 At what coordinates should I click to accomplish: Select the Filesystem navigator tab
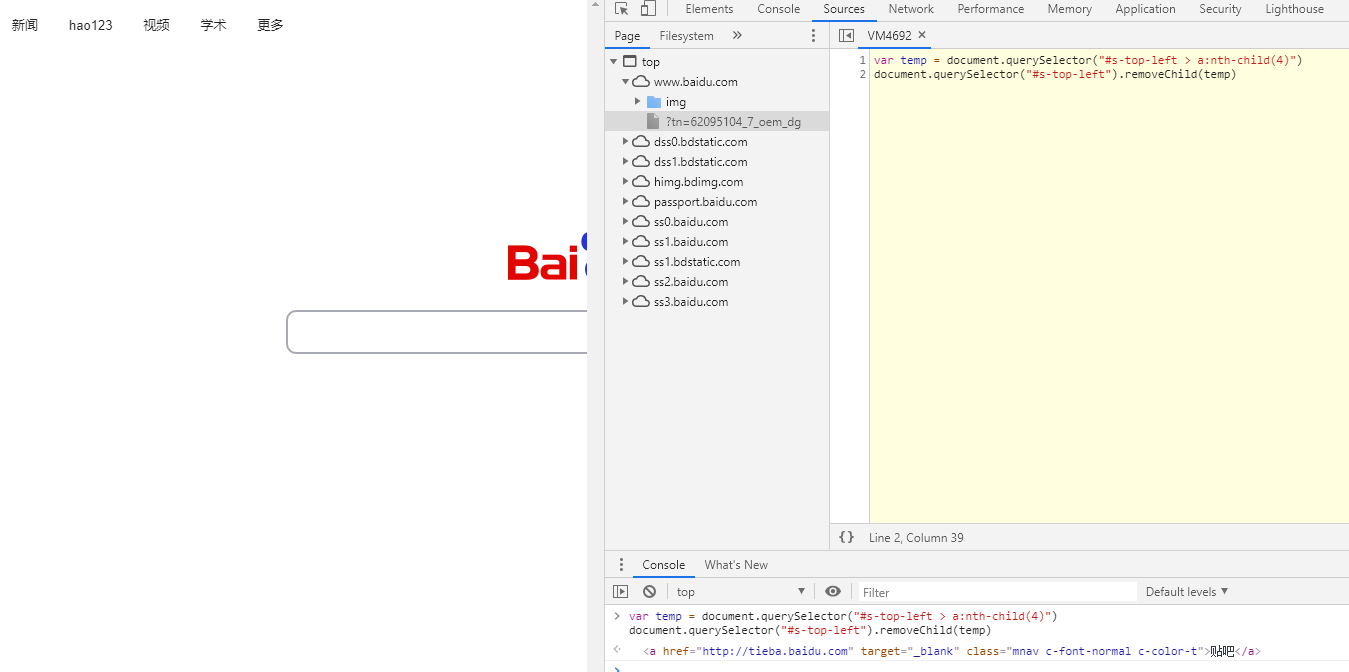(x=687, y=36)
